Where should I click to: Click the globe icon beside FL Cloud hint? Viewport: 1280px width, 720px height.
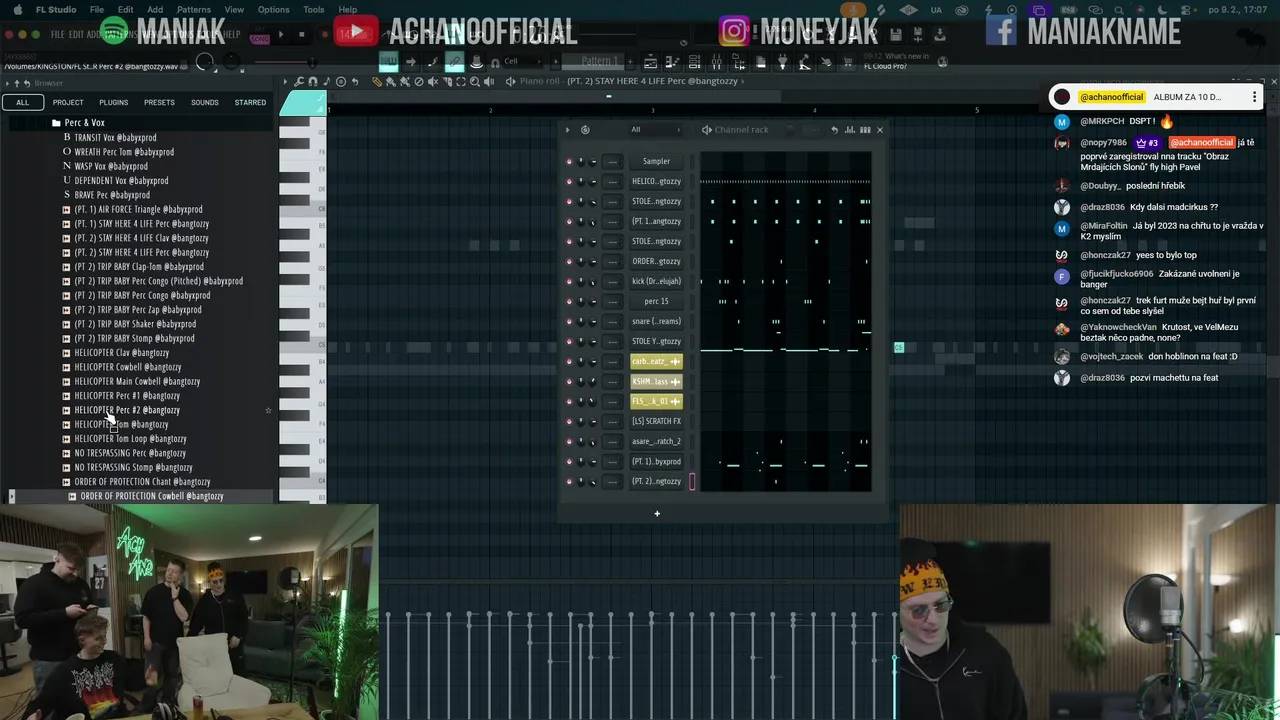[x=943, y=62]
